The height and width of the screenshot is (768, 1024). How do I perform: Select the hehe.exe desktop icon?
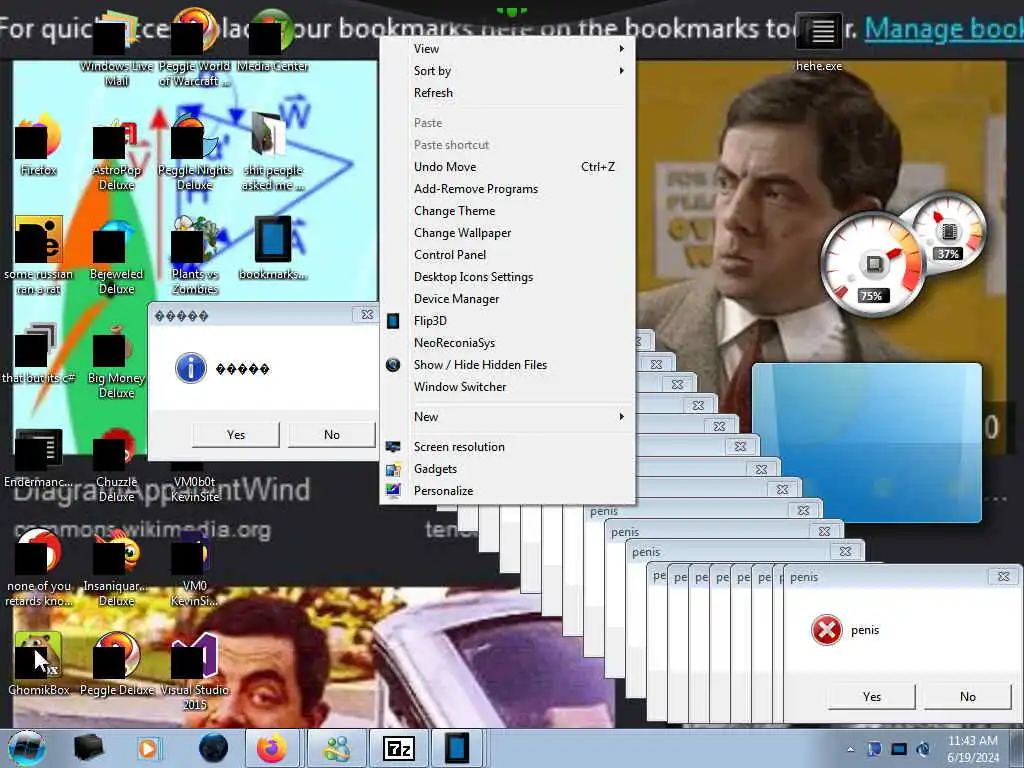click(819, 42)
